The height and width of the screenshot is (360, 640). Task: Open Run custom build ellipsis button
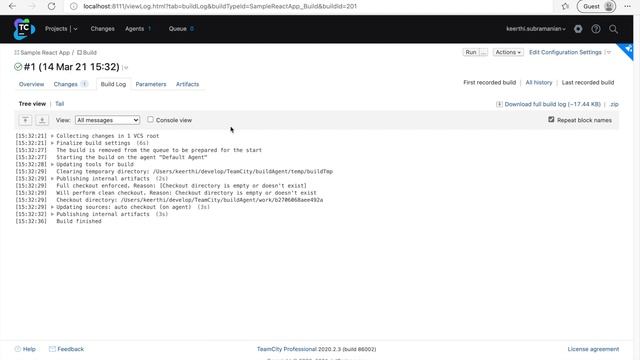pyautogui.click(x=483, y=52)
